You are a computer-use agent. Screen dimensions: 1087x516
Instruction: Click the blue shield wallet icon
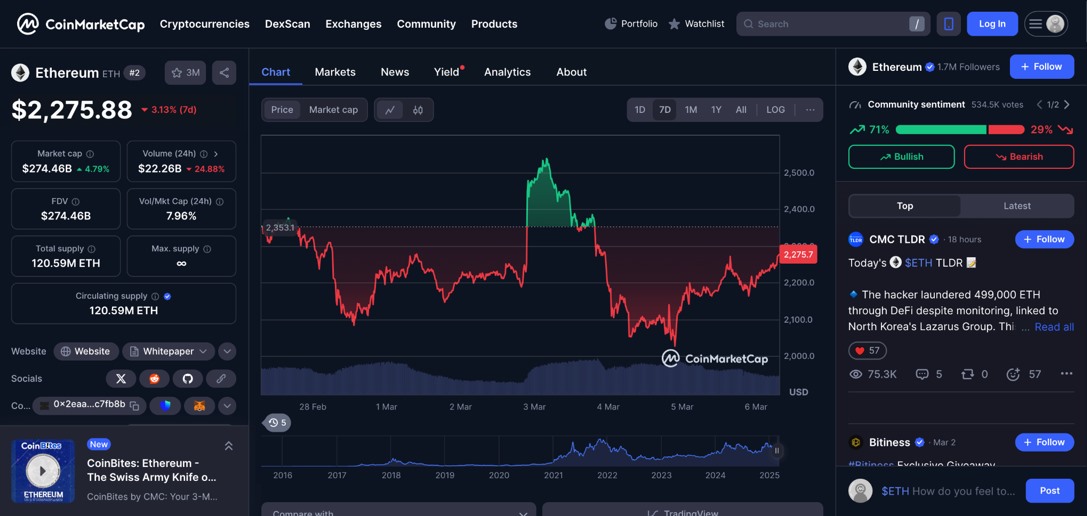point(165,406)
